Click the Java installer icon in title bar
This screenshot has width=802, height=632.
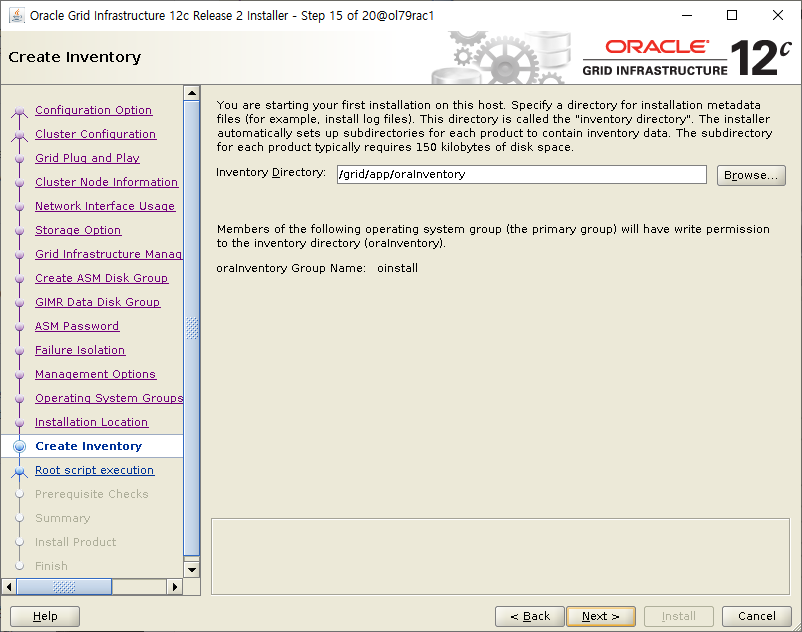point(16,15)
